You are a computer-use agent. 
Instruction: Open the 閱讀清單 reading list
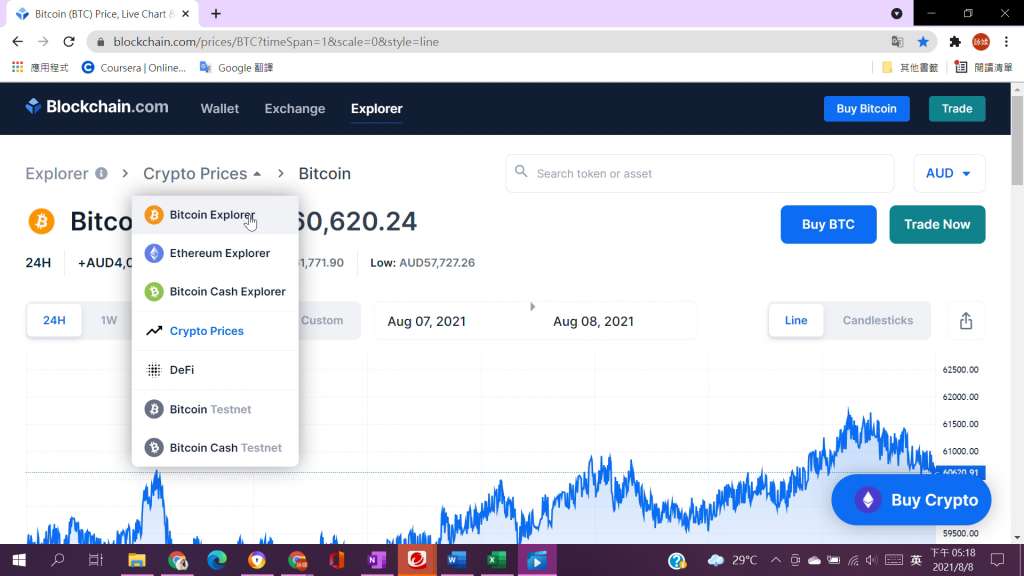tap(984, 68)
